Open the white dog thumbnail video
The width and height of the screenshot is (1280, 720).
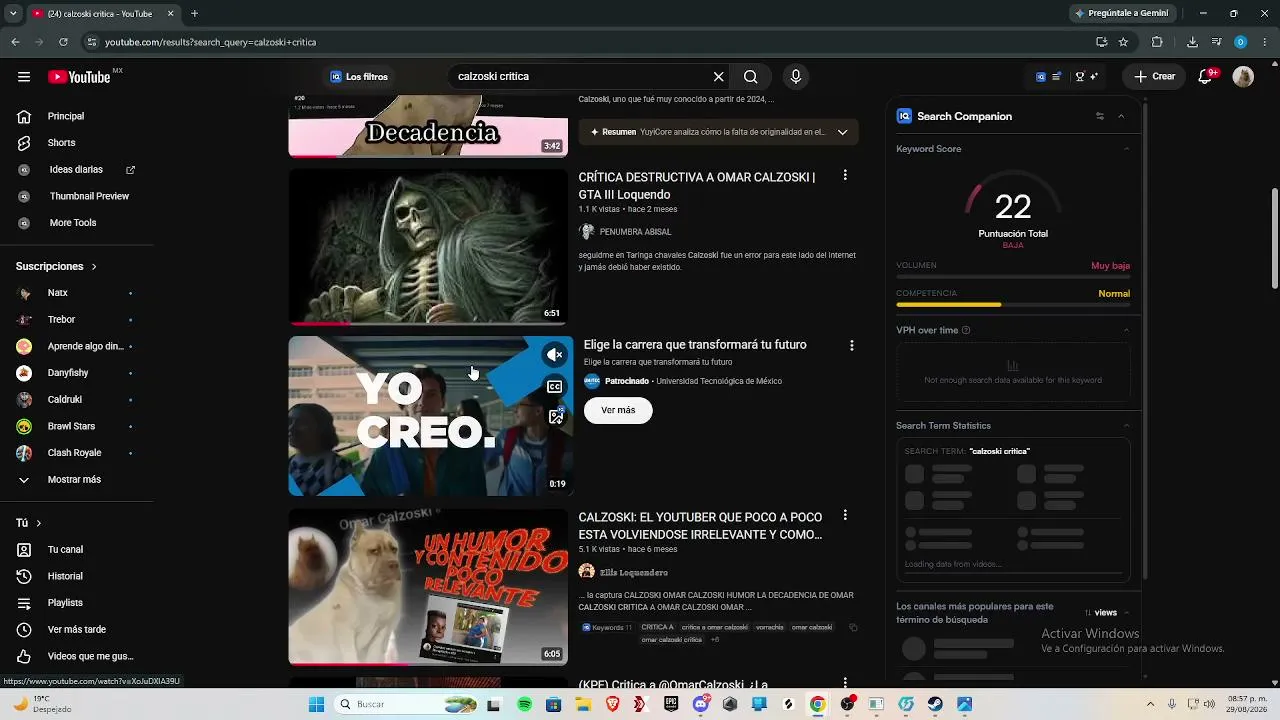pos(428,587)
